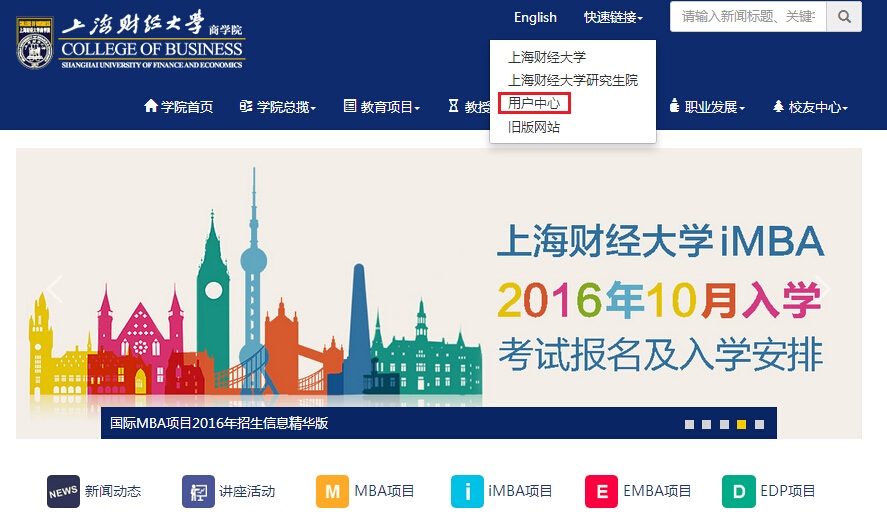
Task: Open 国际MBA项目2016年招生信息精华版 caption link
Action: click(x=219, y=423)
